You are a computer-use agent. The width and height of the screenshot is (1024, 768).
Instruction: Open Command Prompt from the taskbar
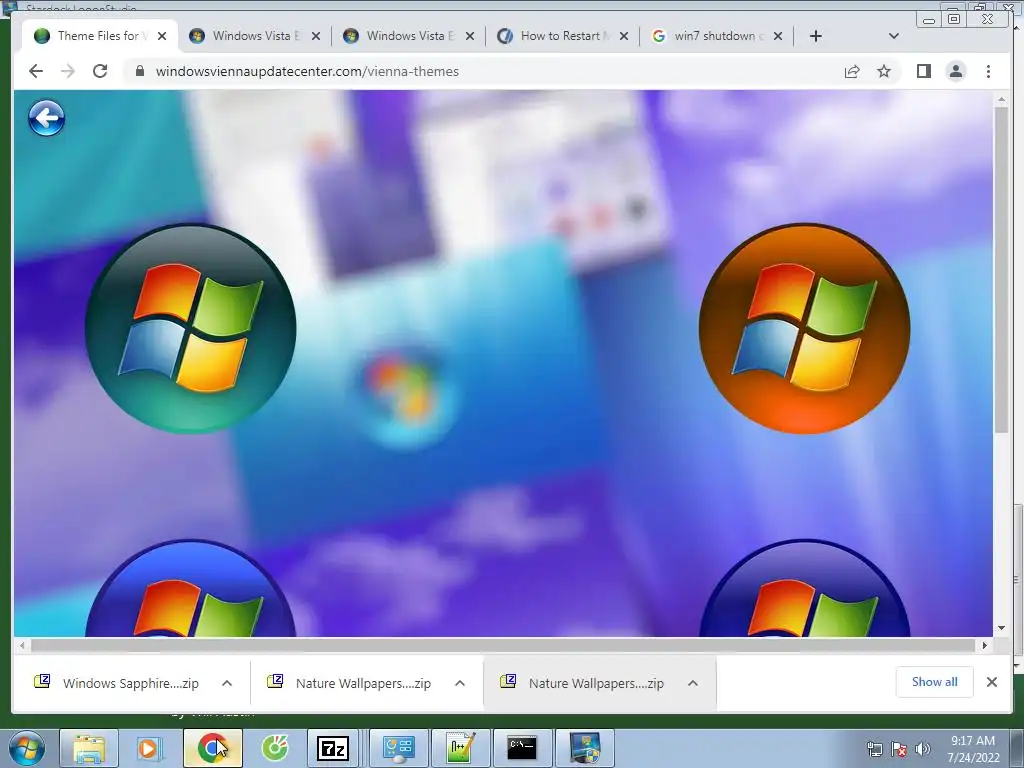click(522, 748)
